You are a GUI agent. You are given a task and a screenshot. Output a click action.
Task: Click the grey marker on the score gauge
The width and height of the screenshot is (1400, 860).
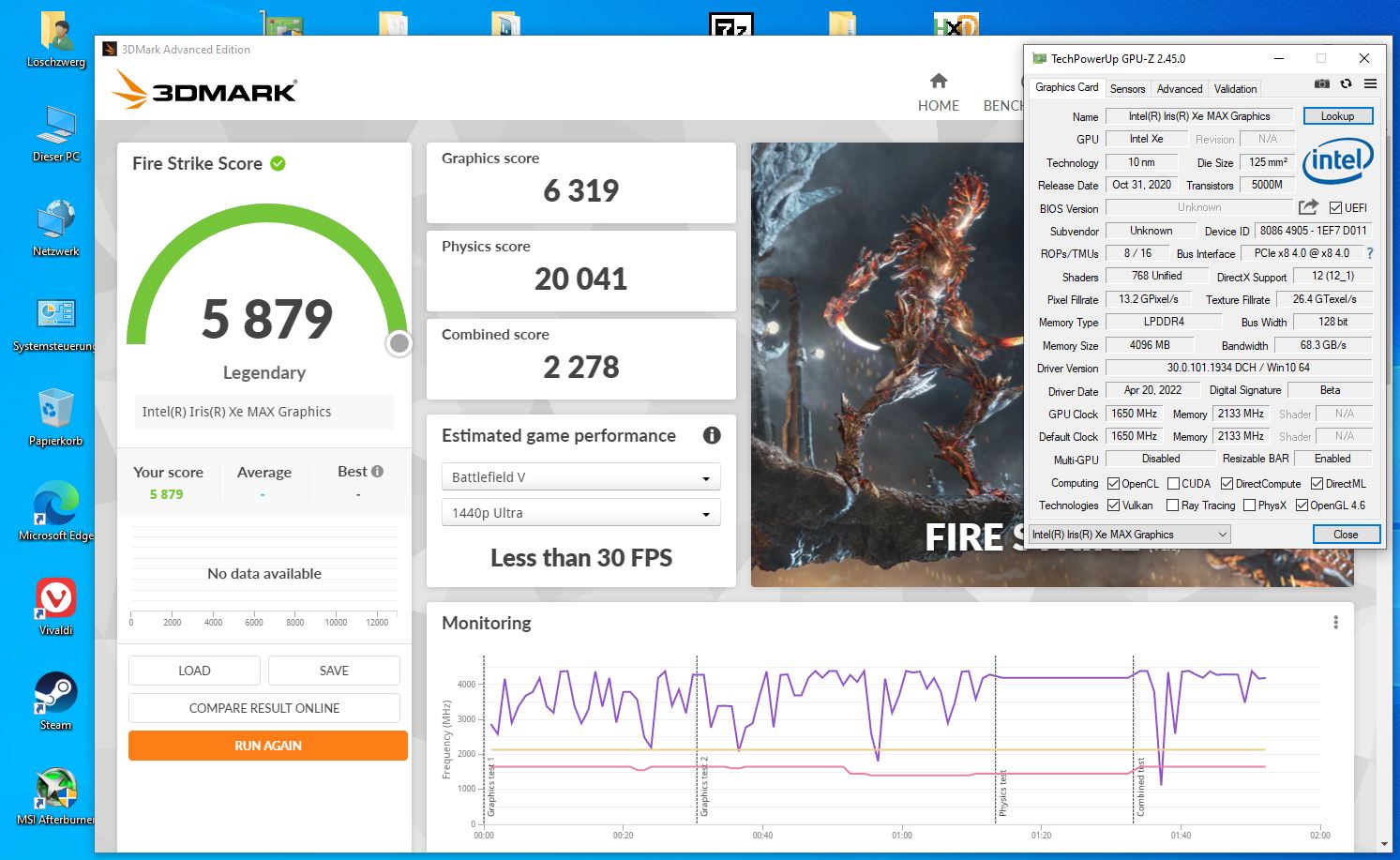[x=399, y=344]
